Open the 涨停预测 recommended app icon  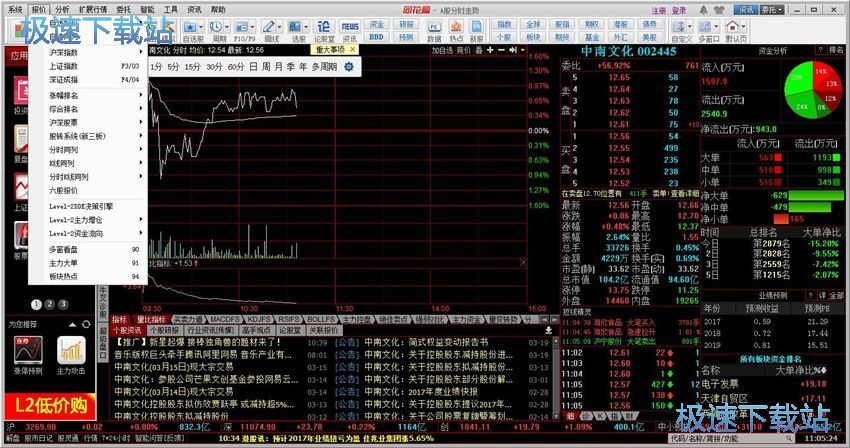(28, 350)
